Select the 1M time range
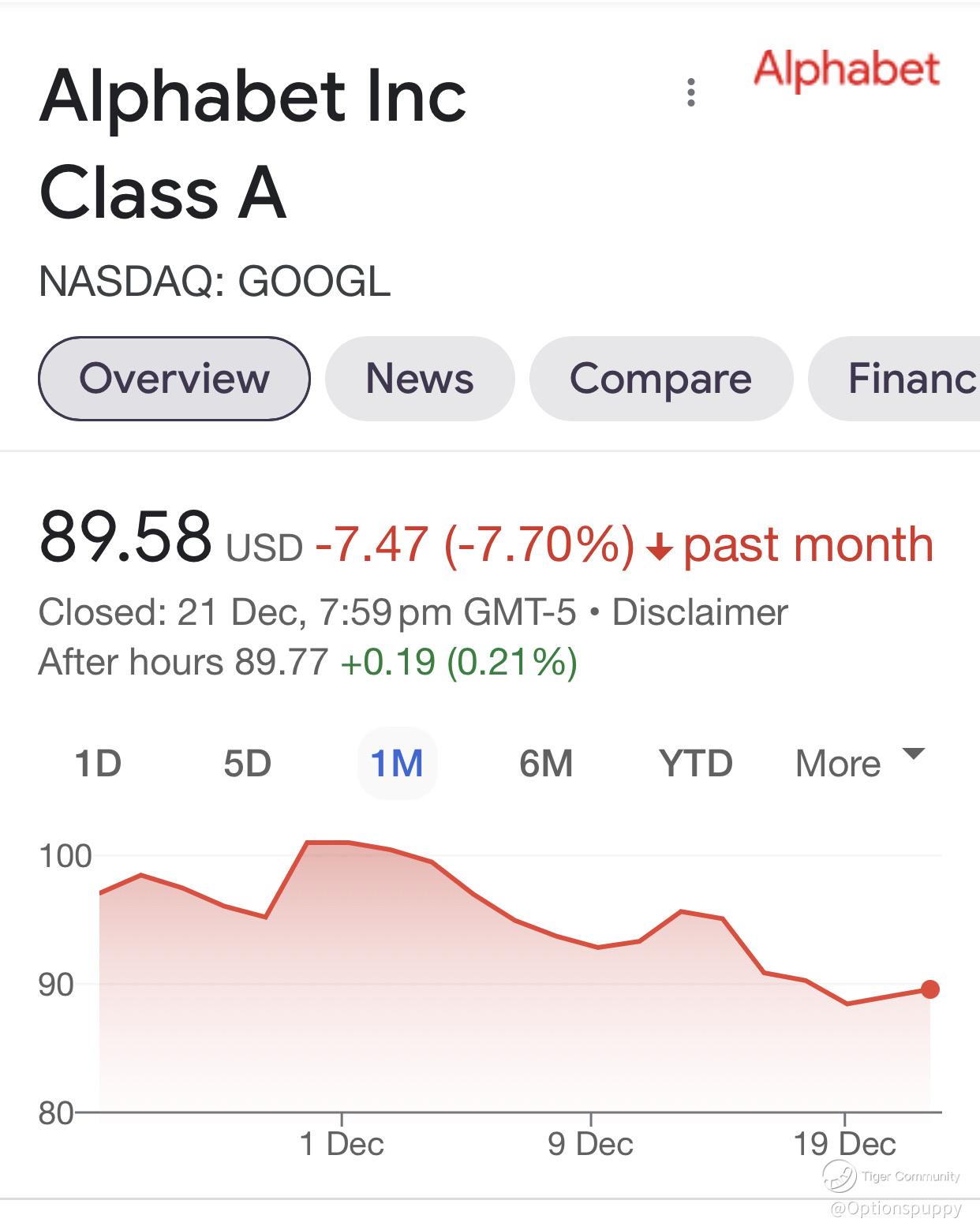This screenshot has height=1230, width=980. [396, 764]
